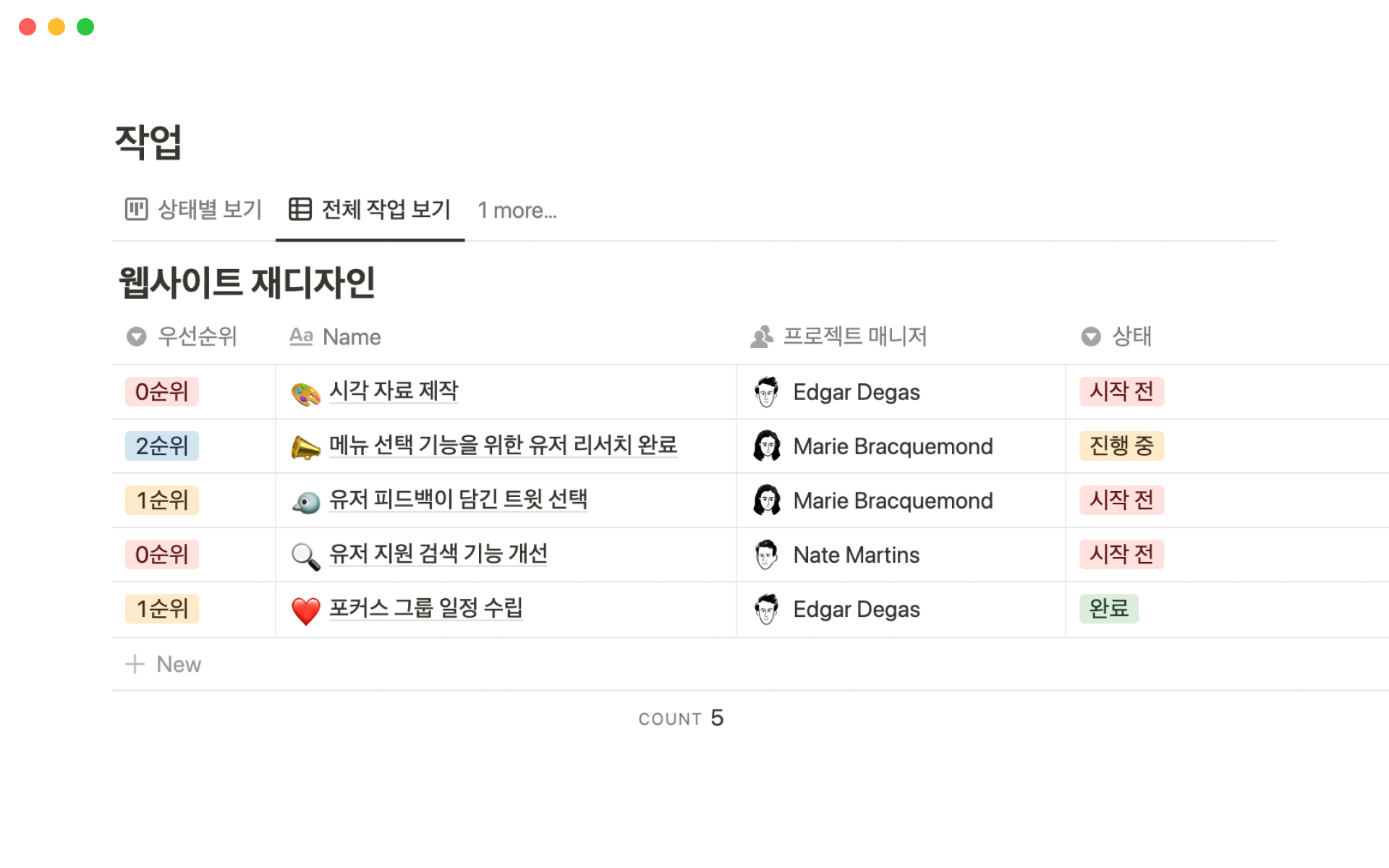The image size is (1389, 868).
Task: Click the green 완료 status tag
Action: 1108,608
